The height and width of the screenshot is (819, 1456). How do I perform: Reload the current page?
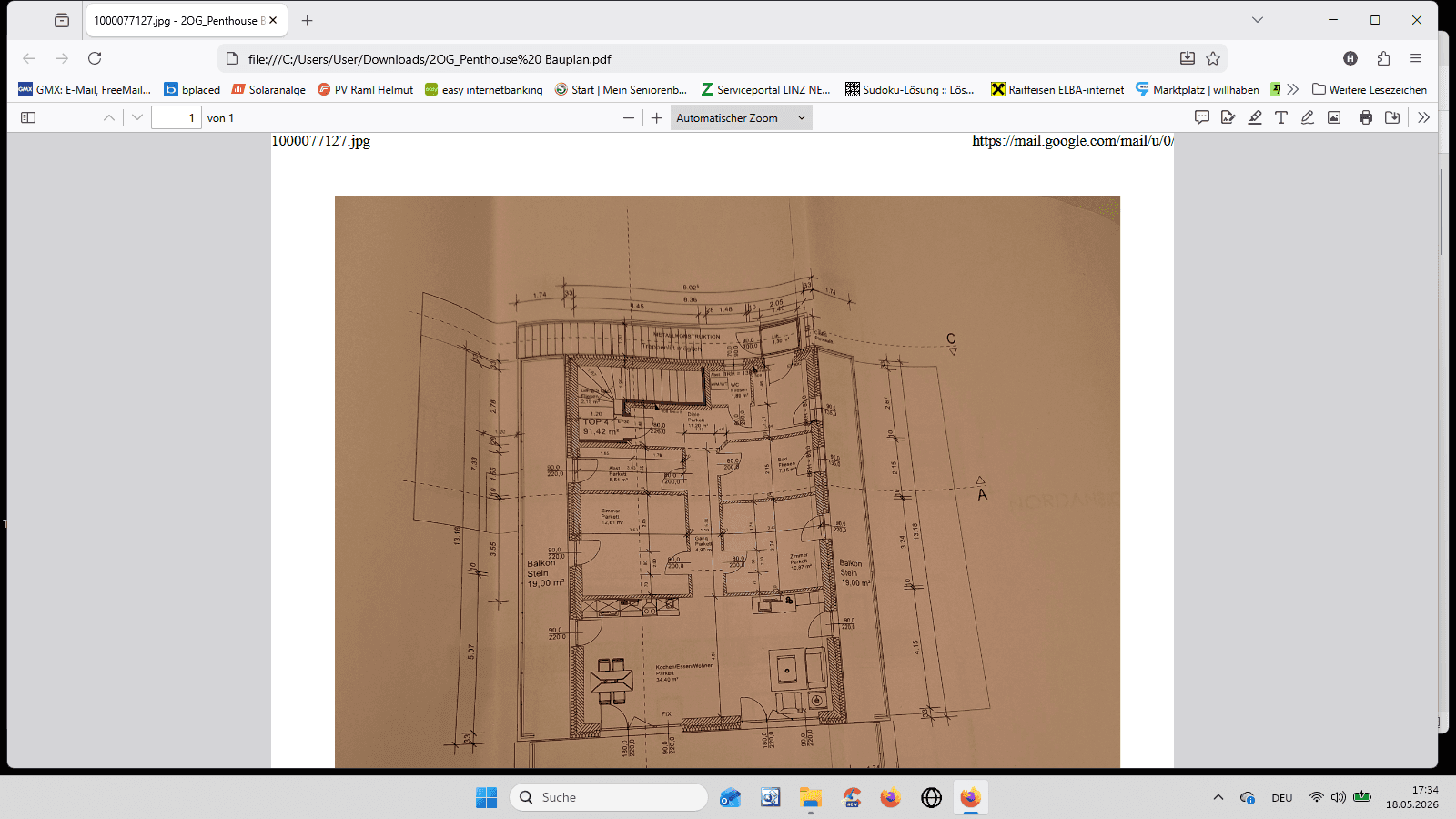coord(95,58)
